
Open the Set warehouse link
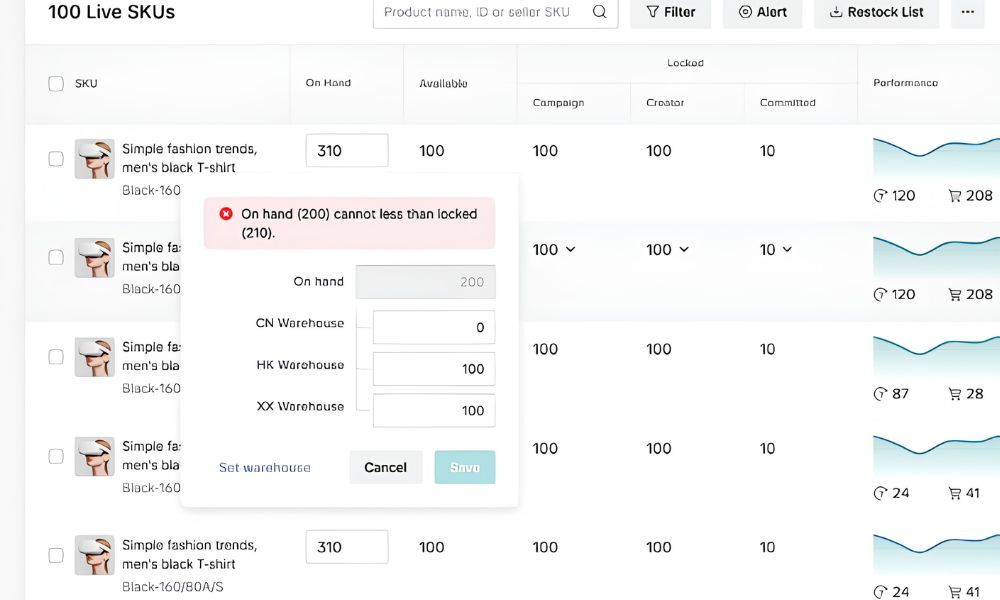265,467
